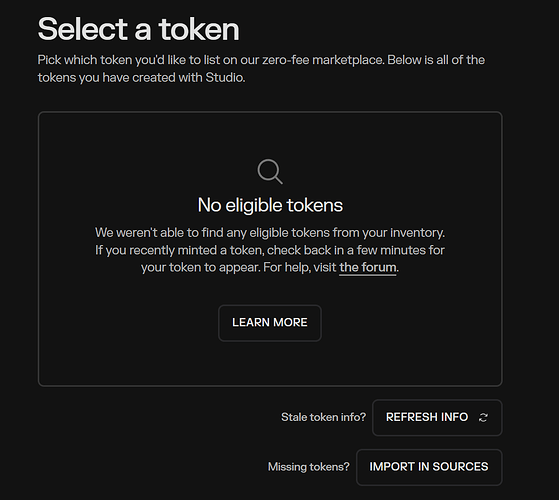This screenshot has width=559, height=500.
Task: Click the line tokens you have created
Action: pos(141,77)
